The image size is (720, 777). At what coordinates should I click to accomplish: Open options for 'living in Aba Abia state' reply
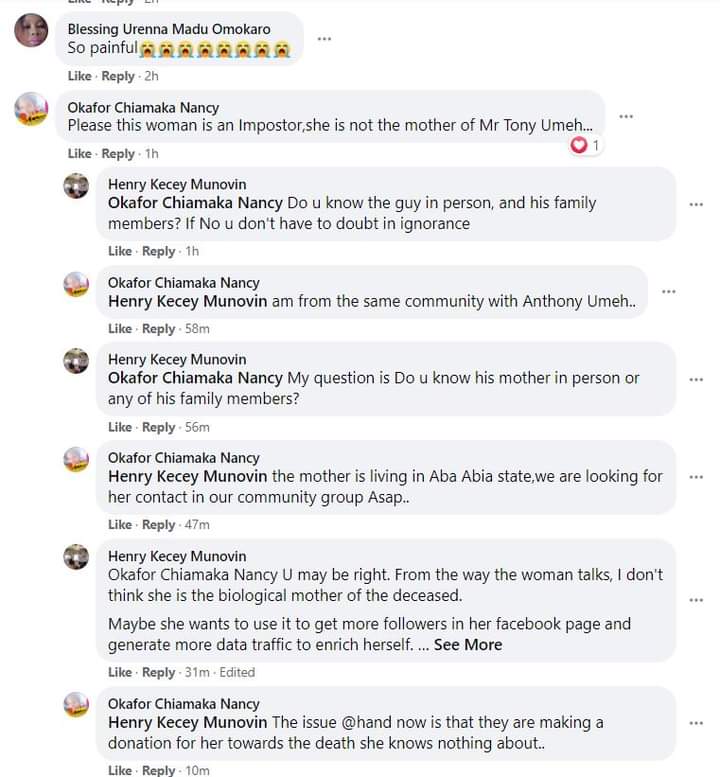click(696, 477)
